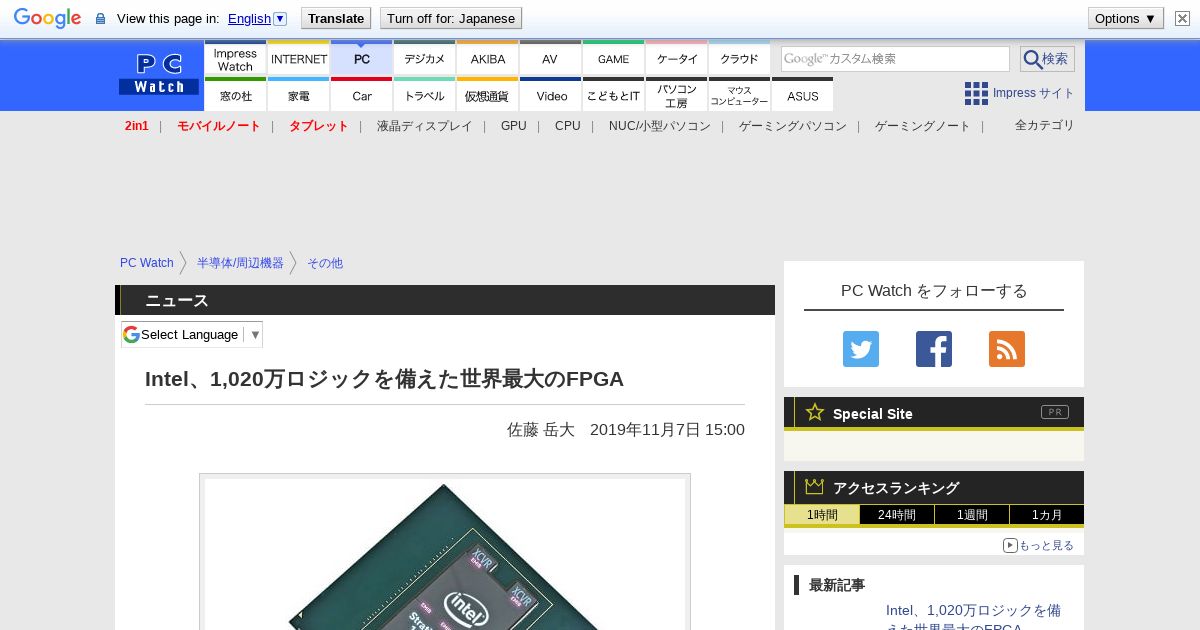Click the crown icon beside アクセスランキング
The width and height of the screenshot is (1200, 630).
point(815,487)
